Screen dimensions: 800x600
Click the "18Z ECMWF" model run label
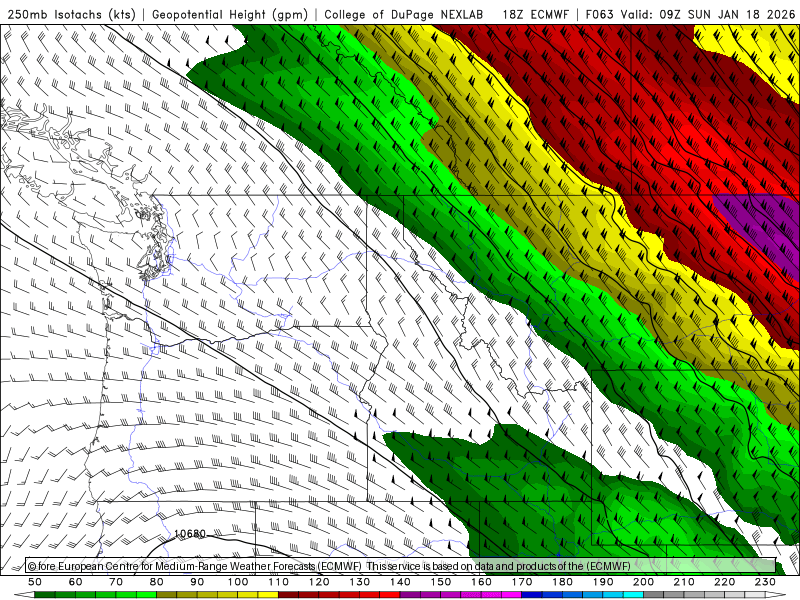pos(535,14)
